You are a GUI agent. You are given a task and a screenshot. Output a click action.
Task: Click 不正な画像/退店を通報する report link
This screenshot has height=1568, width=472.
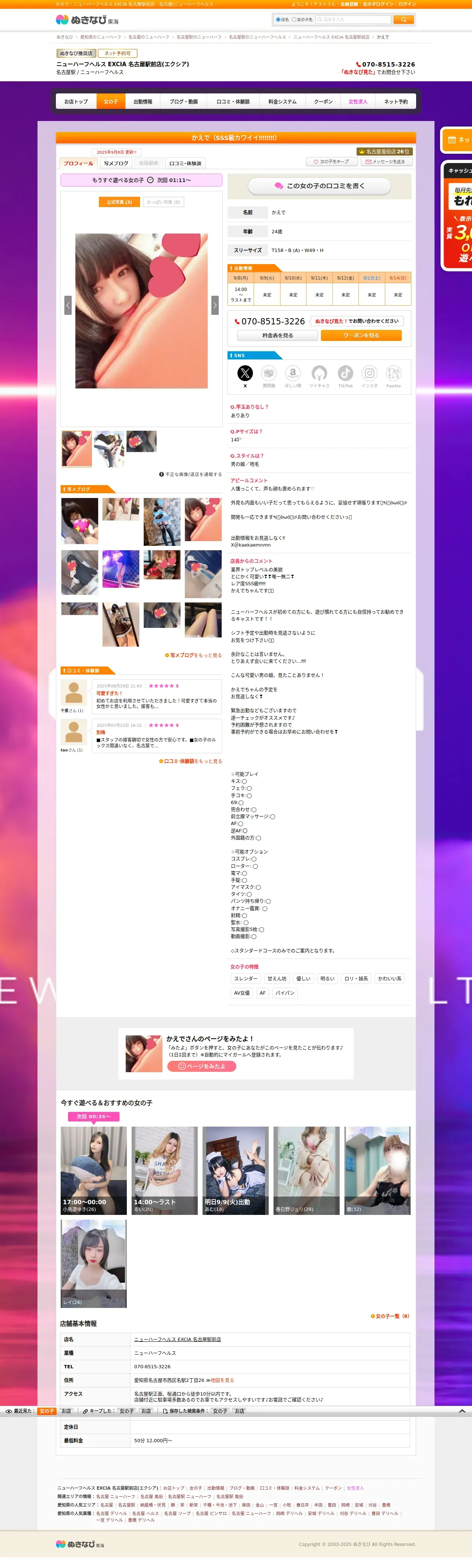coord(190,474)
